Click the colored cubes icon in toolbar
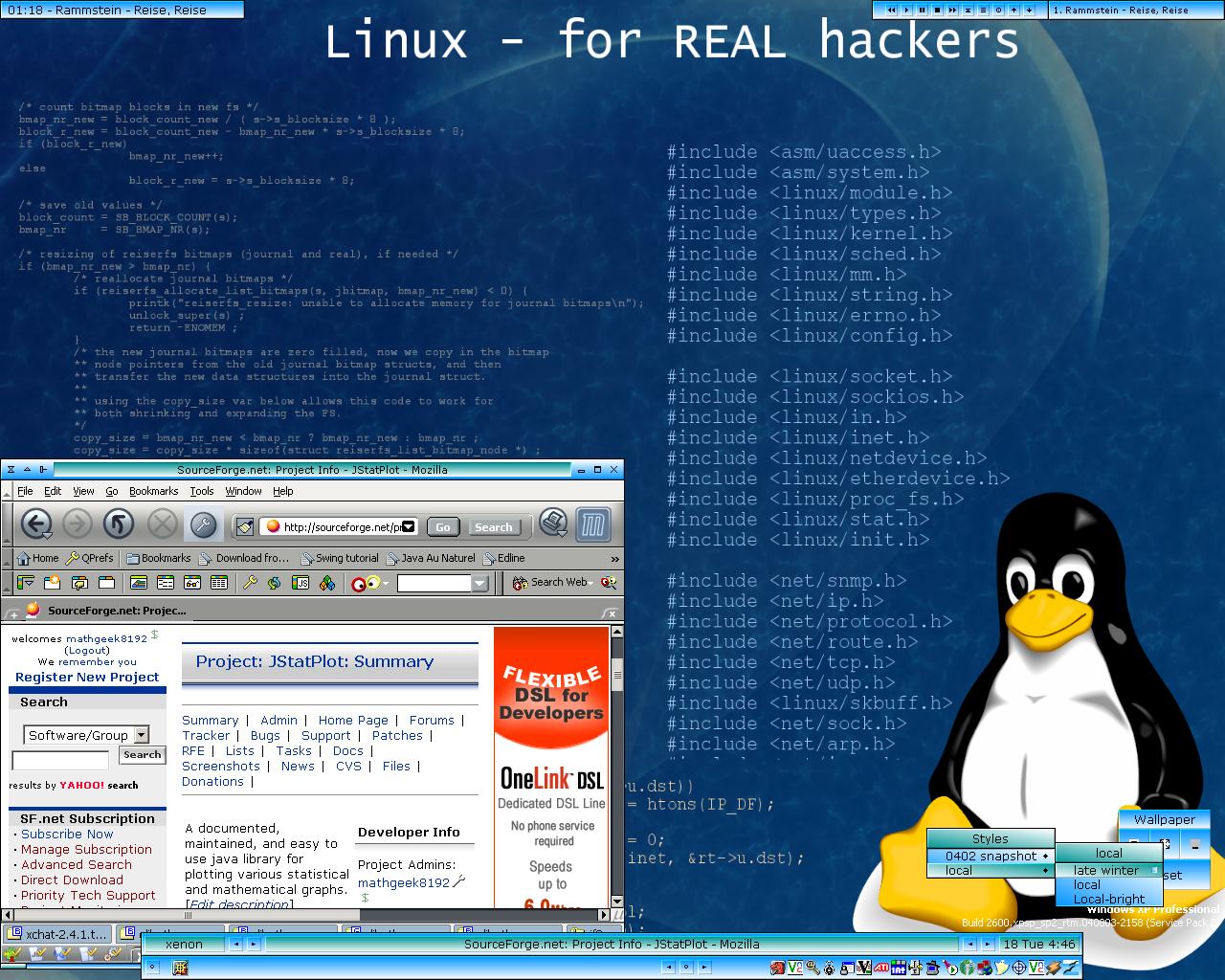 click(x=327, y=582)
